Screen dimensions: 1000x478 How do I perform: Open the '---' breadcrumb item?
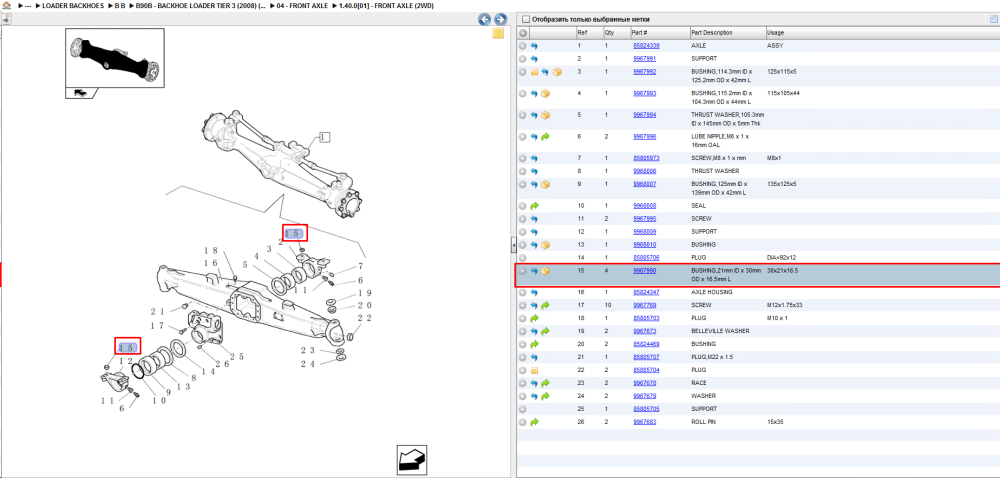coord(27,5)
